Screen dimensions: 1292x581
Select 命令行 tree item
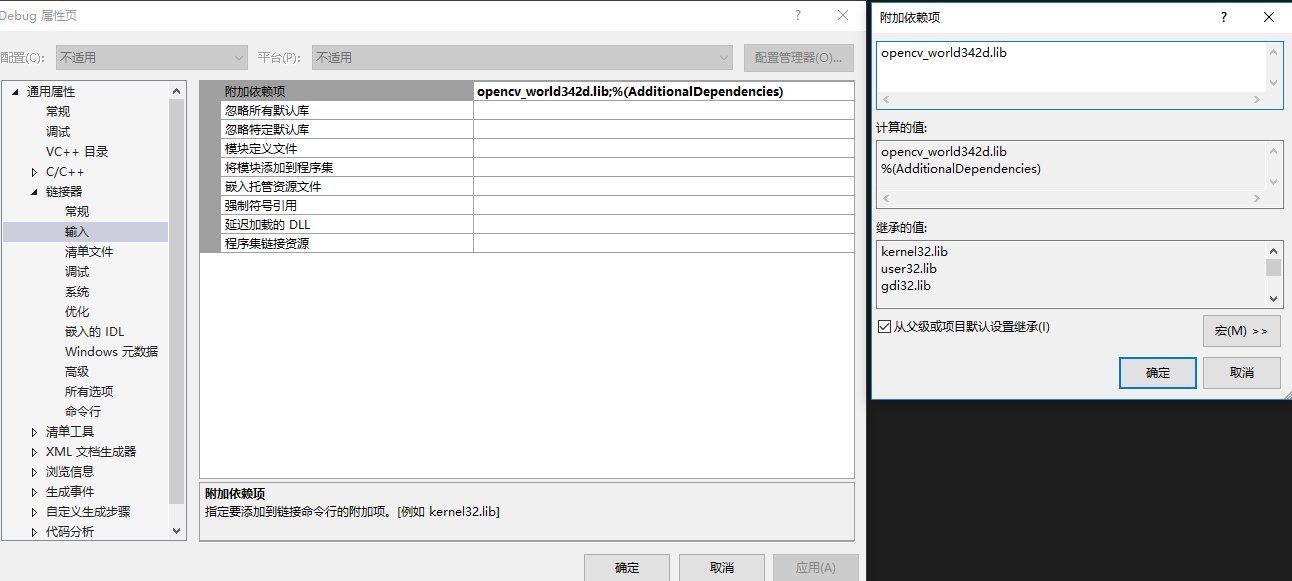point(83,412)
